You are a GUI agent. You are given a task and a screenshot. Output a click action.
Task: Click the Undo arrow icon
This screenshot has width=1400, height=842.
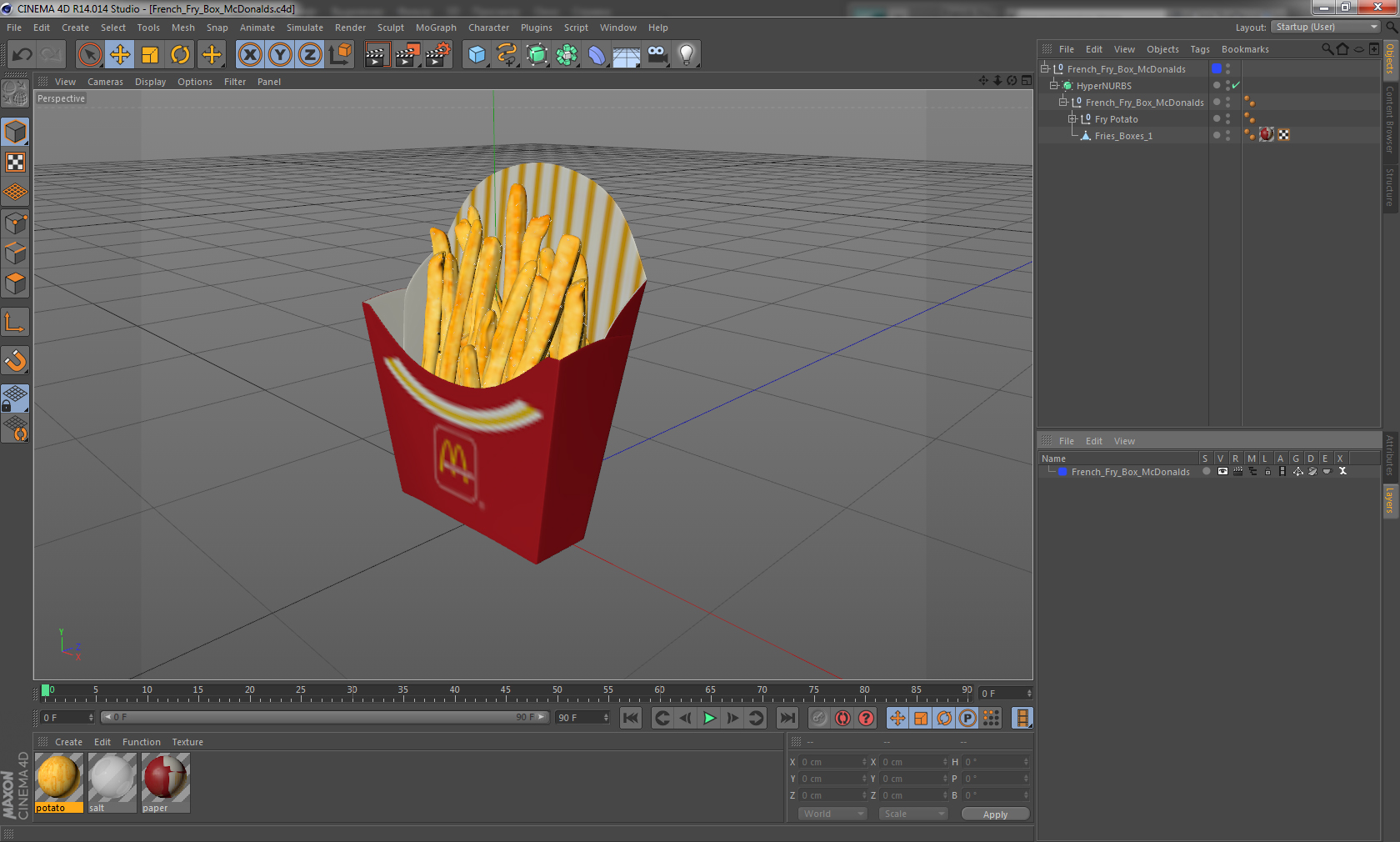22,55
